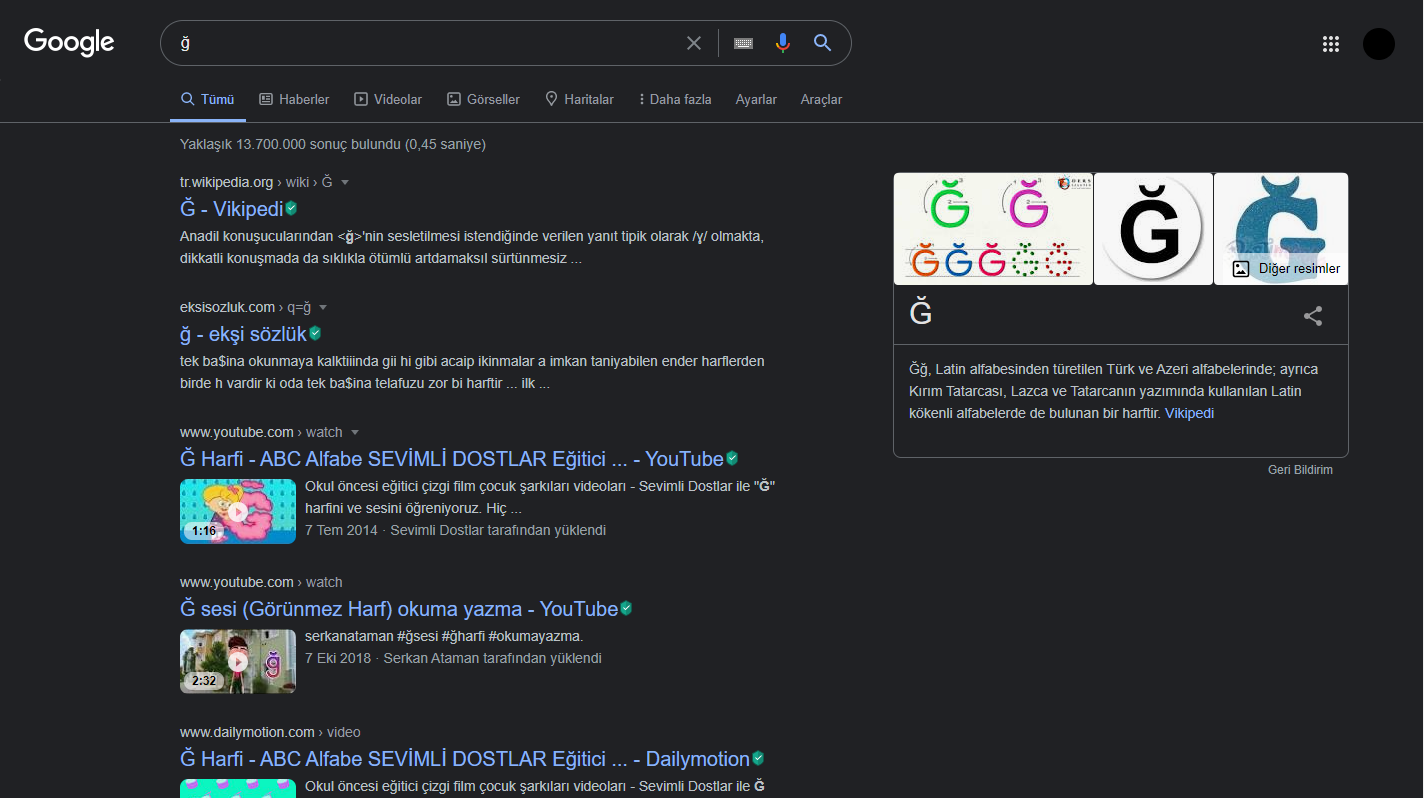Switch to the Haberler tab
Viewport: 1424px width, 798px height.
pyautogui.click(x=294, y=99)
